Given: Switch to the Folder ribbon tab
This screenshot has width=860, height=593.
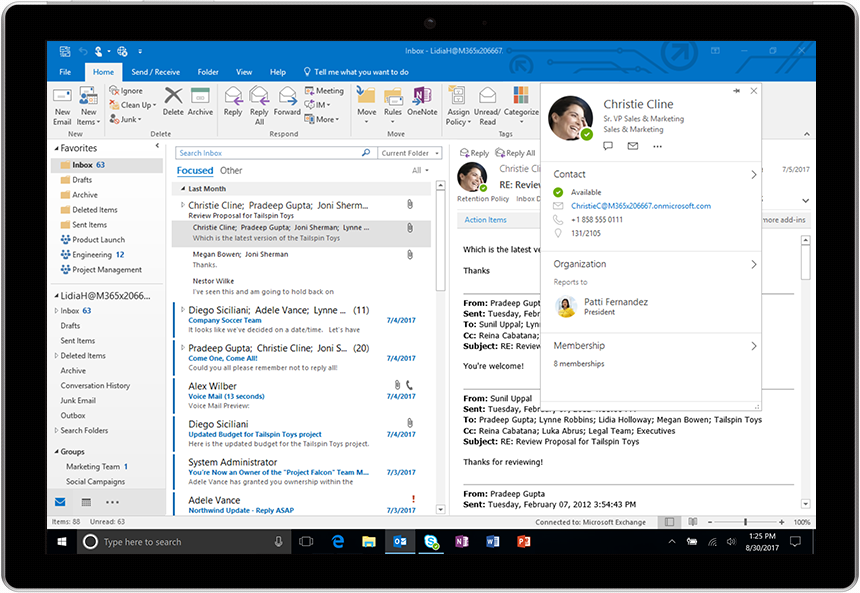Looking at the screenshot, I should (x=208, y=72).
